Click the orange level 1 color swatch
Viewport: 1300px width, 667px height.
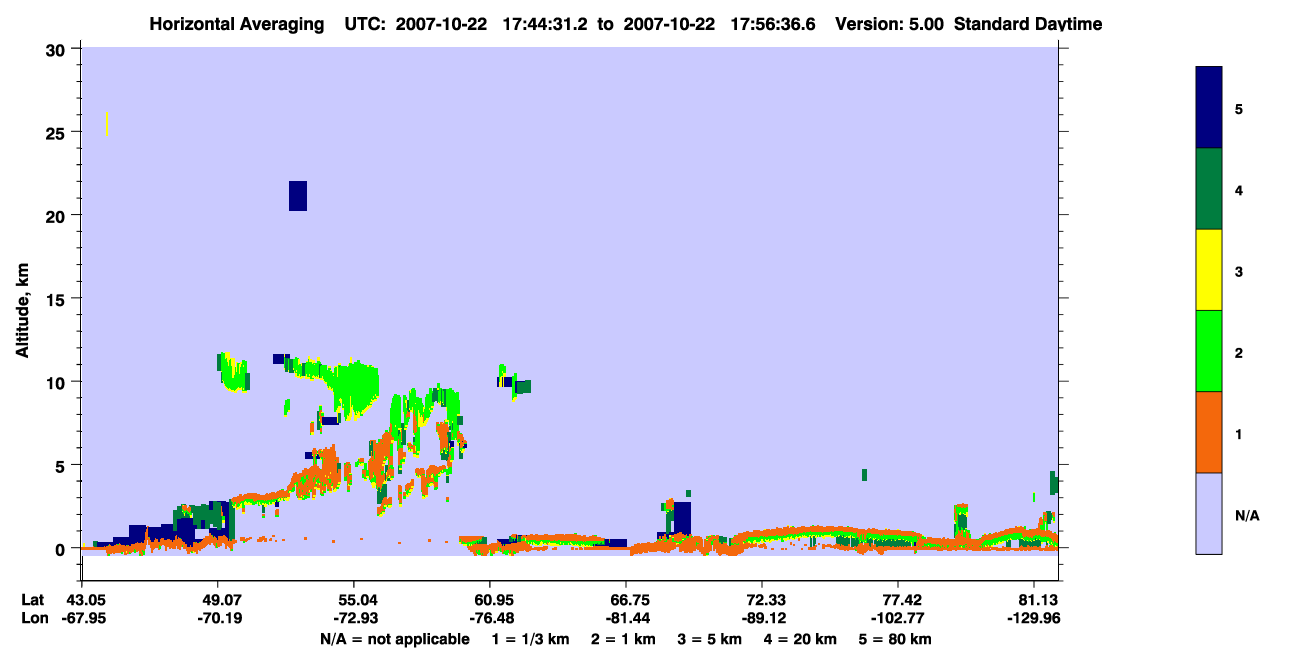[1209, 432]
